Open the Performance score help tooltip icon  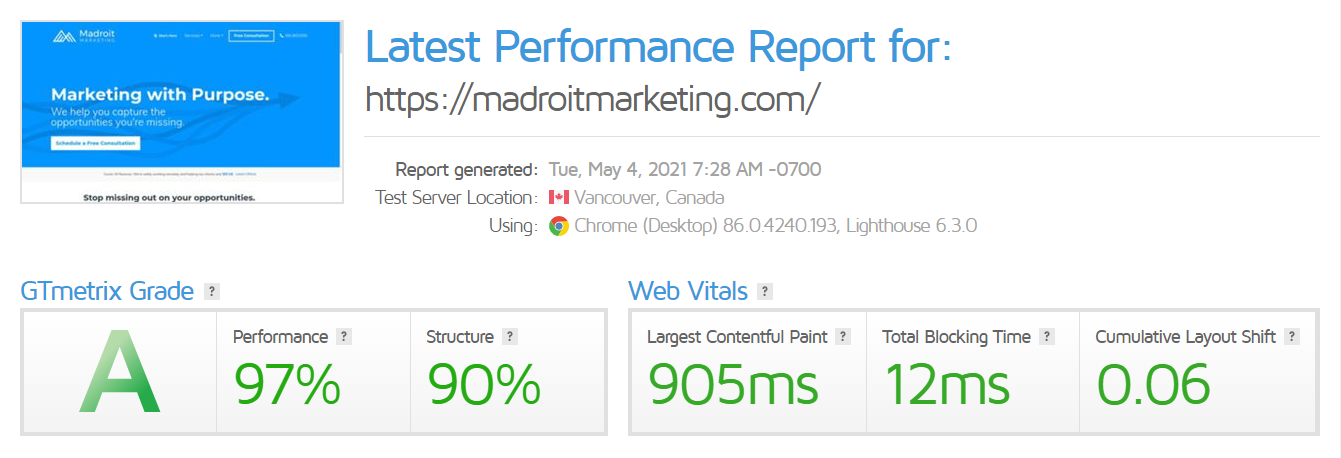coord(344,337)
